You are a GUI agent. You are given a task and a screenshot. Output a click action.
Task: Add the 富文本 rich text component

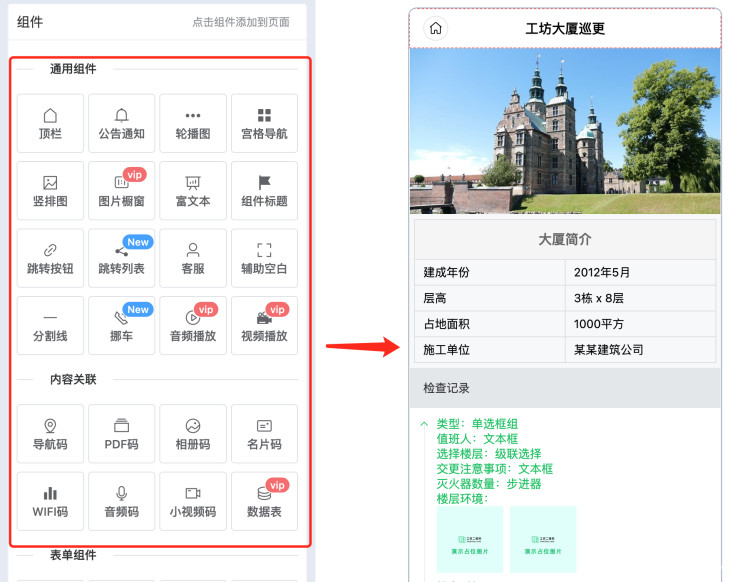192,190
